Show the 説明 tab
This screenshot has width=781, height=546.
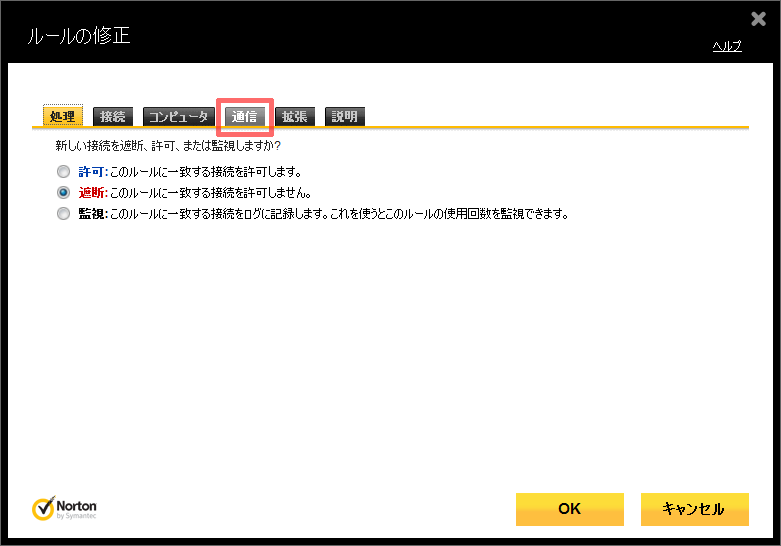344,116
